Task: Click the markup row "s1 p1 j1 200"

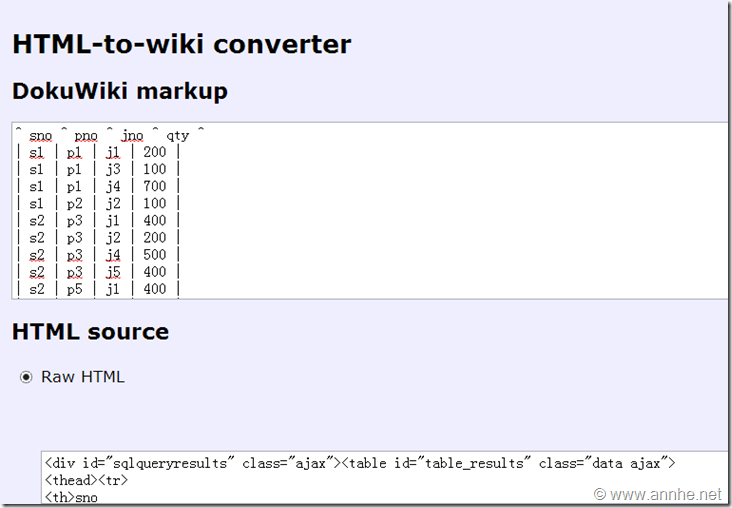Action: point(98,152)
